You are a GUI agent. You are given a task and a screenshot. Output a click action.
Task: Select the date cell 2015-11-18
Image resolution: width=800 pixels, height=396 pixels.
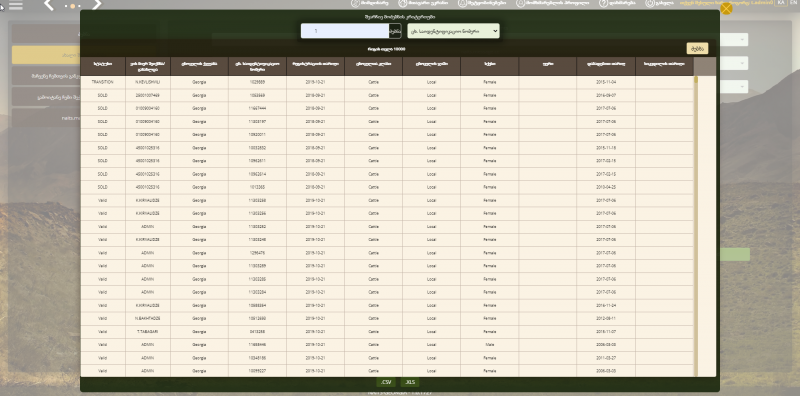click(606, 148)
